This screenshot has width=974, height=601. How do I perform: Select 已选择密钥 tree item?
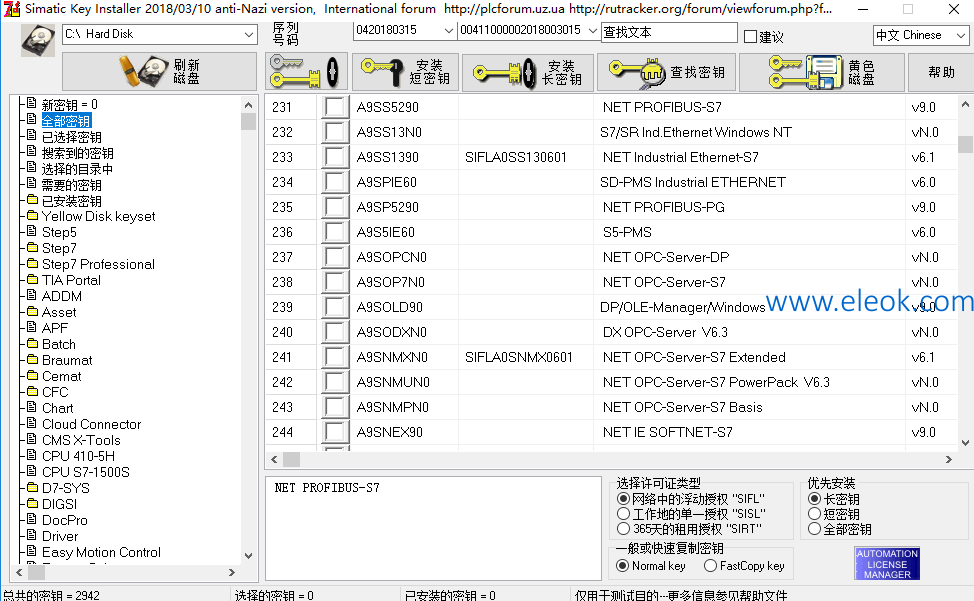(x=71, y=137)
